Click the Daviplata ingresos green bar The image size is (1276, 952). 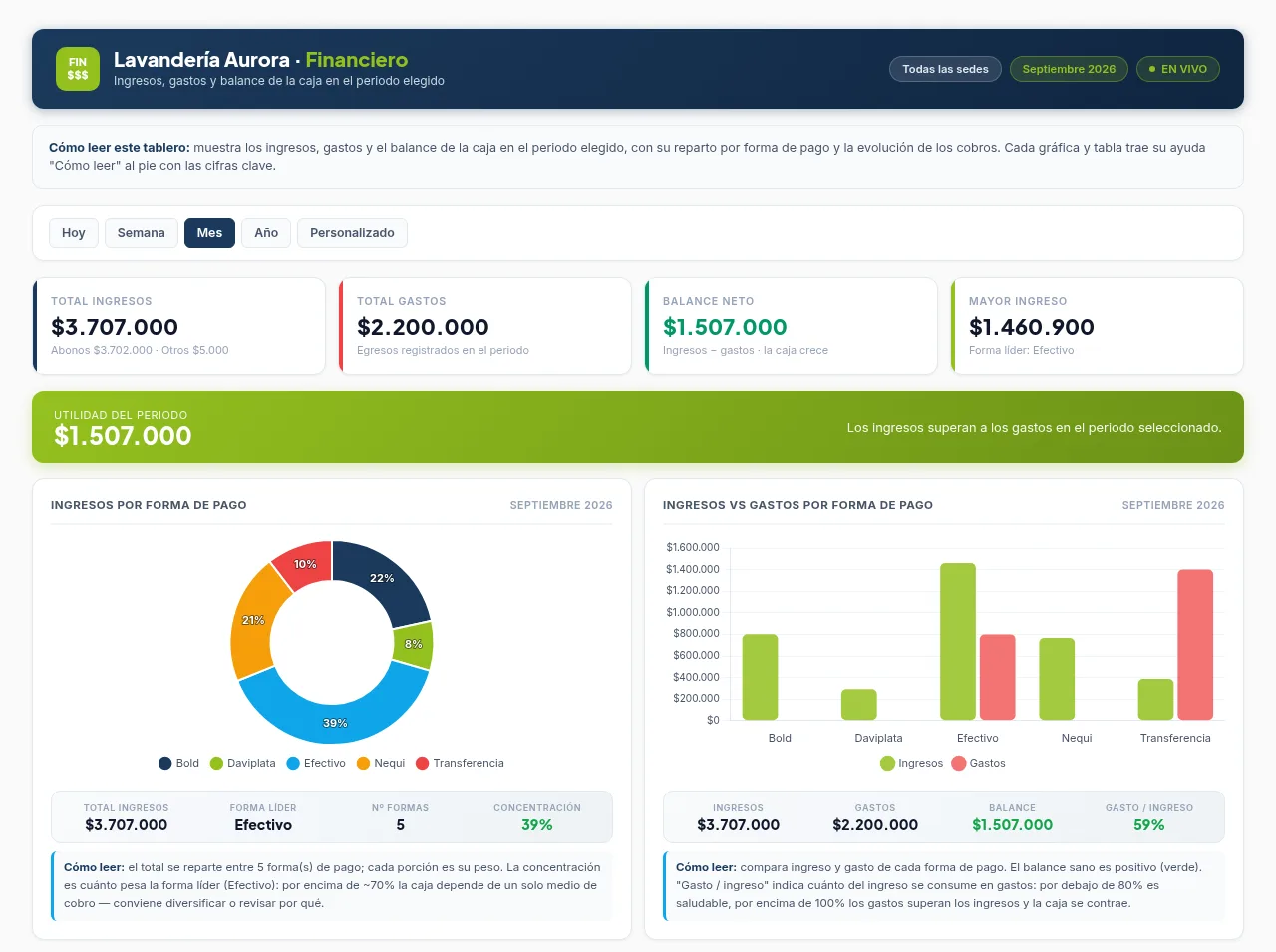point(859,705)
